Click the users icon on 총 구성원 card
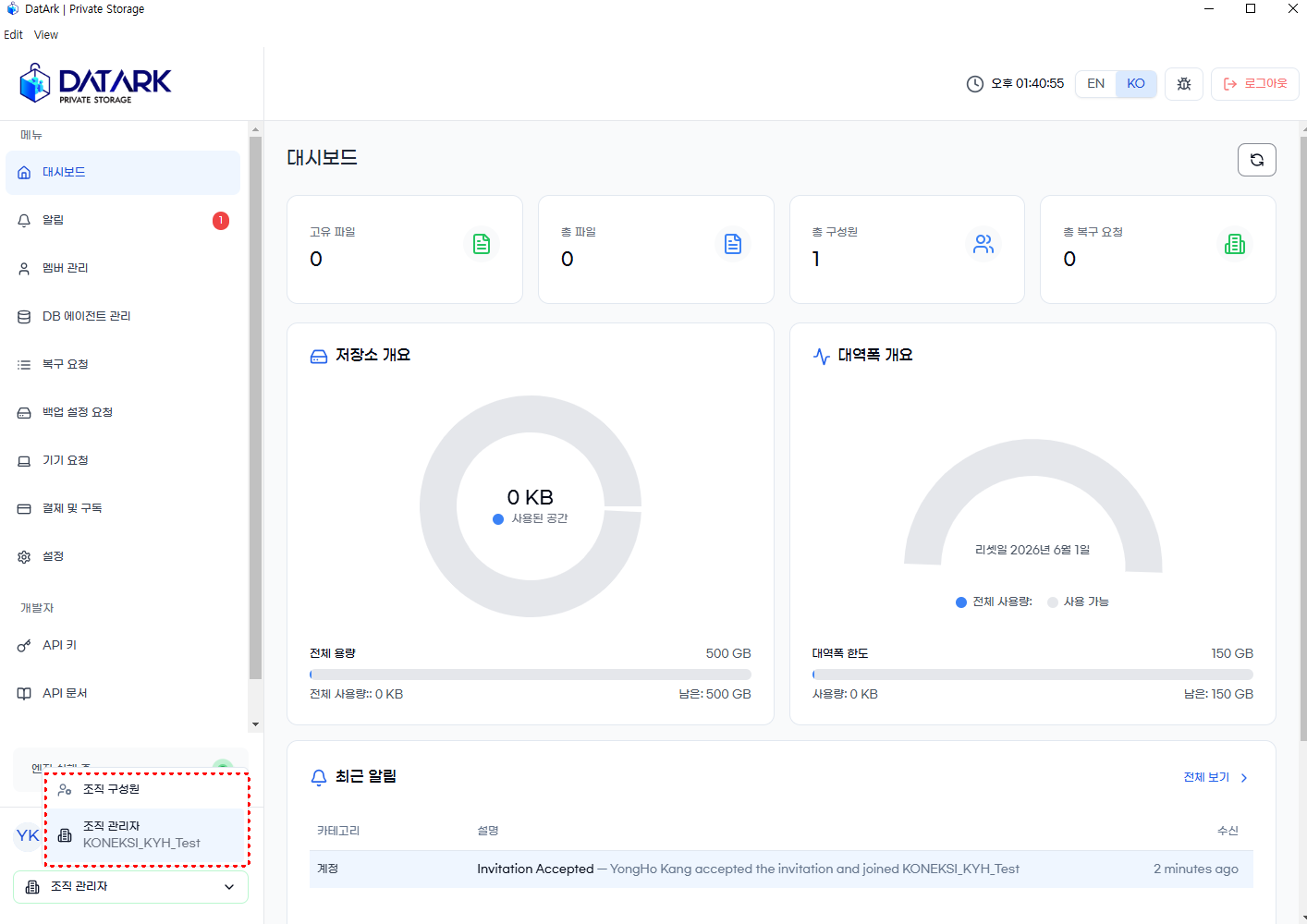This screenshot has height=924, width=1307. 983,244
